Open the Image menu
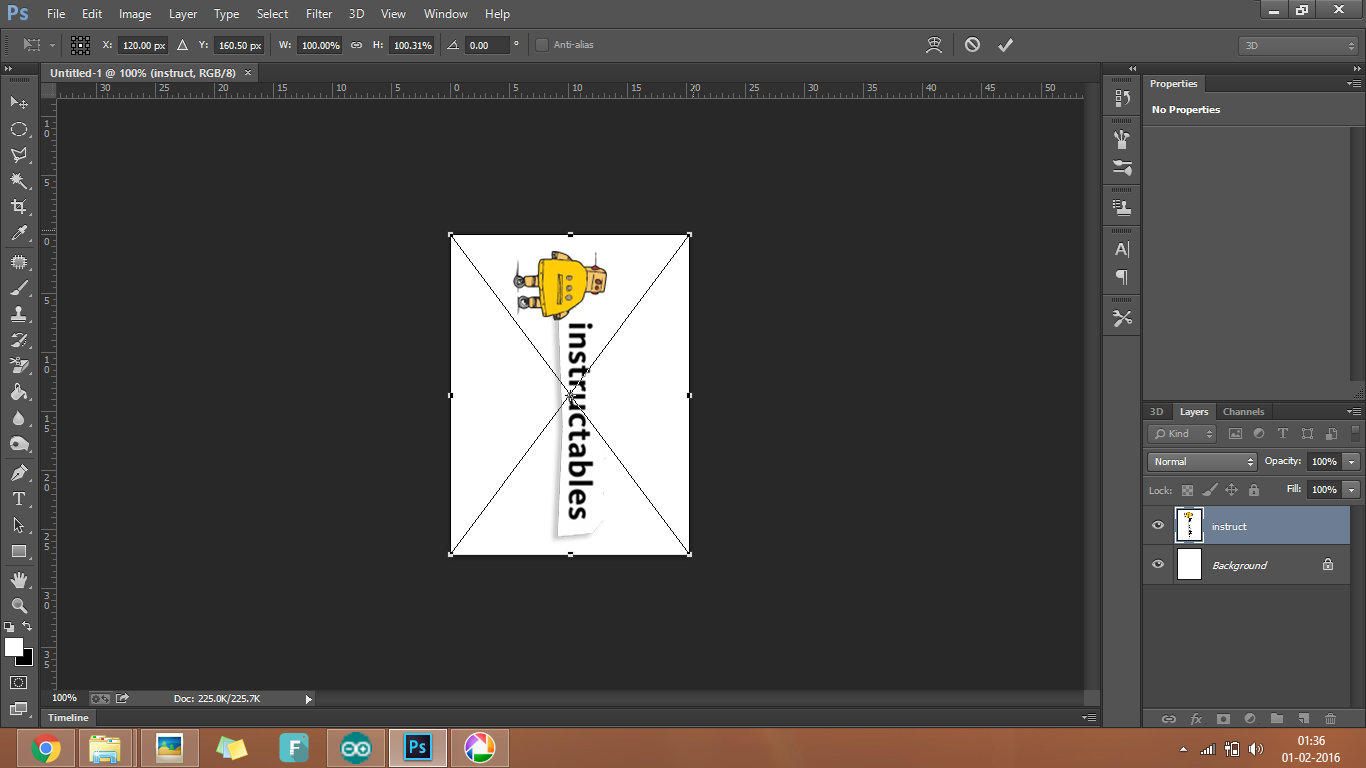The width and height of the screenshot is (1366, 768). [x=135, y=14]
